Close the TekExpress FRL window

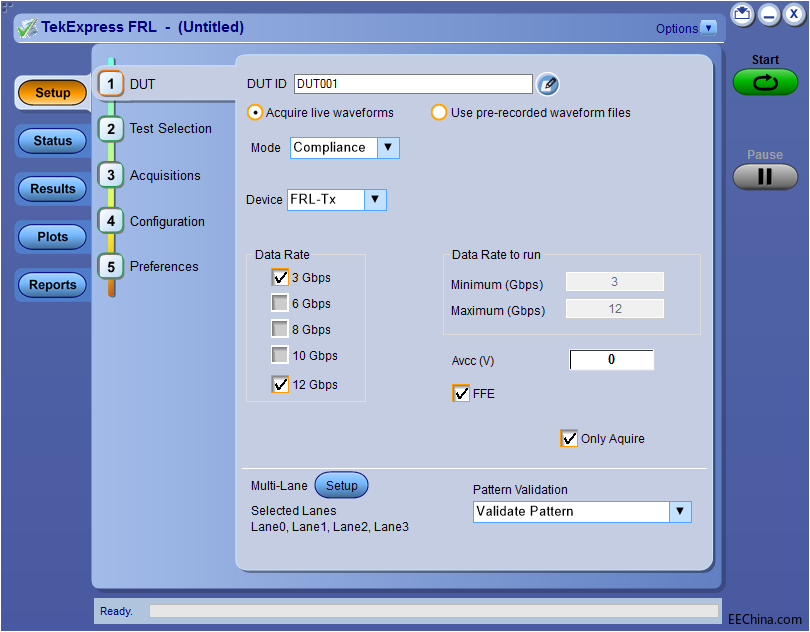(x=794, y=14)
